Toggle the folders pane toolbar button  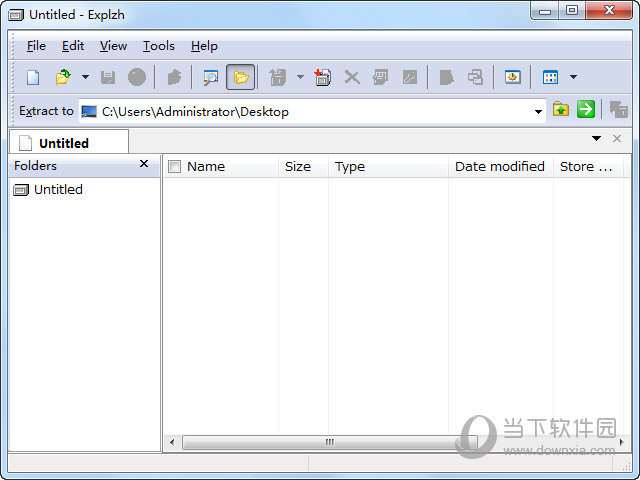(241, 77)
